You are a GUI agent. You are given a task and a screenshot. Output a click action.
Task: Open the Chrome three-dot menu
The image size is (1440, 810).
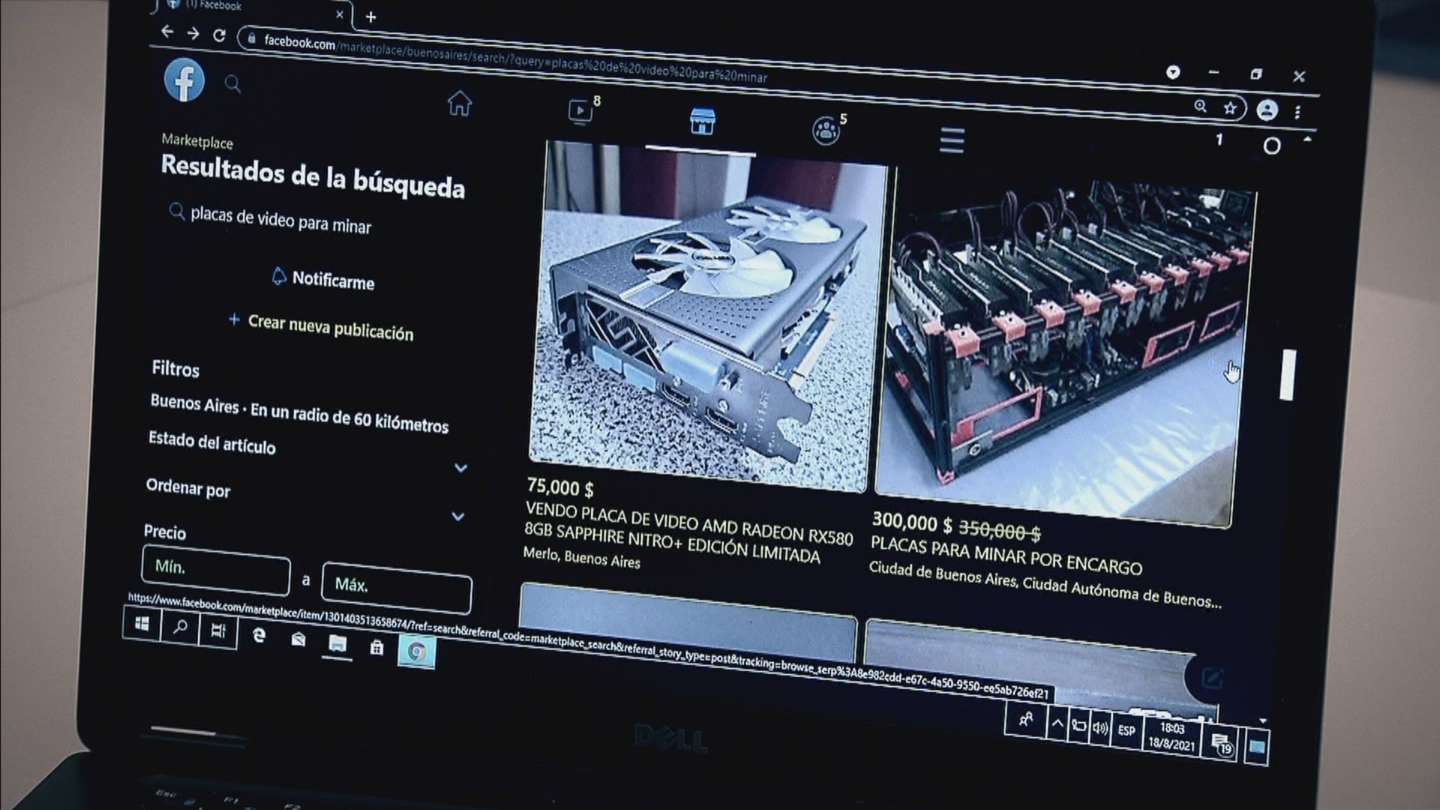pos(1298,112)
